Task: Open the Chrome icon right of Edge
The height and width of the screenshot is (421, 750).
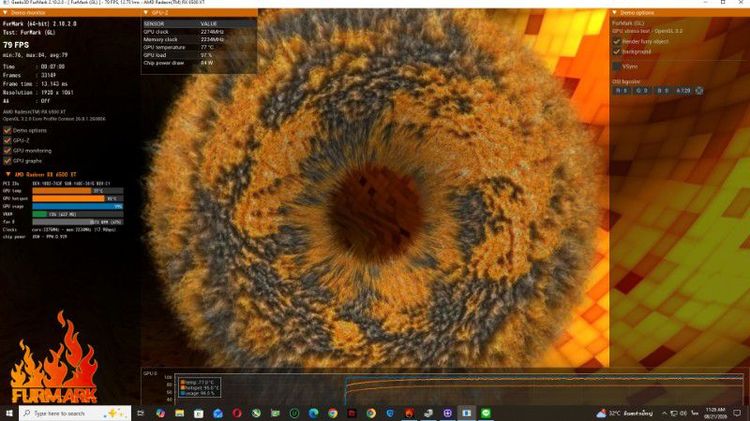Action: [x=332, y=413]
